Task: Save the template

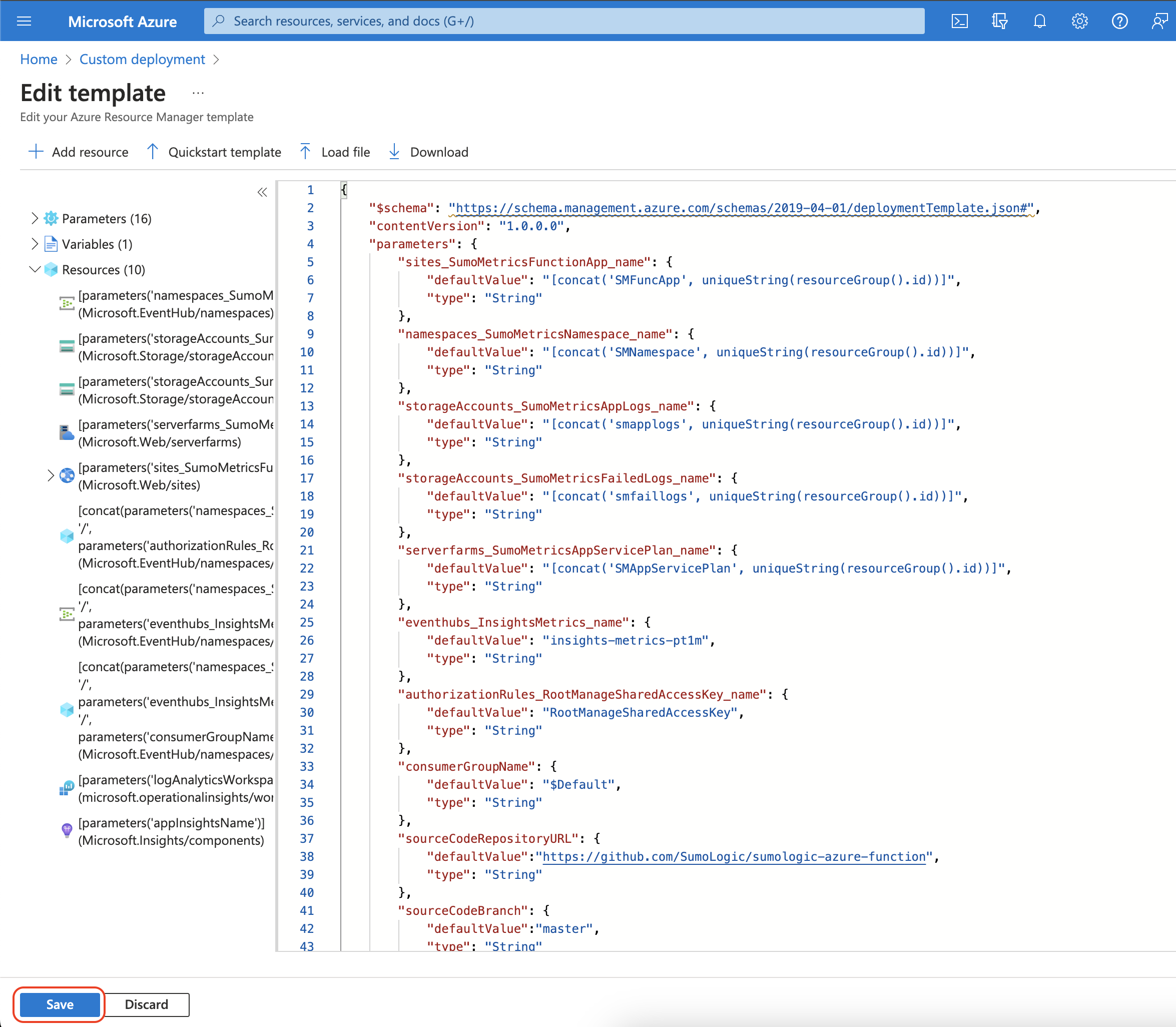Action: (59, 1004)
